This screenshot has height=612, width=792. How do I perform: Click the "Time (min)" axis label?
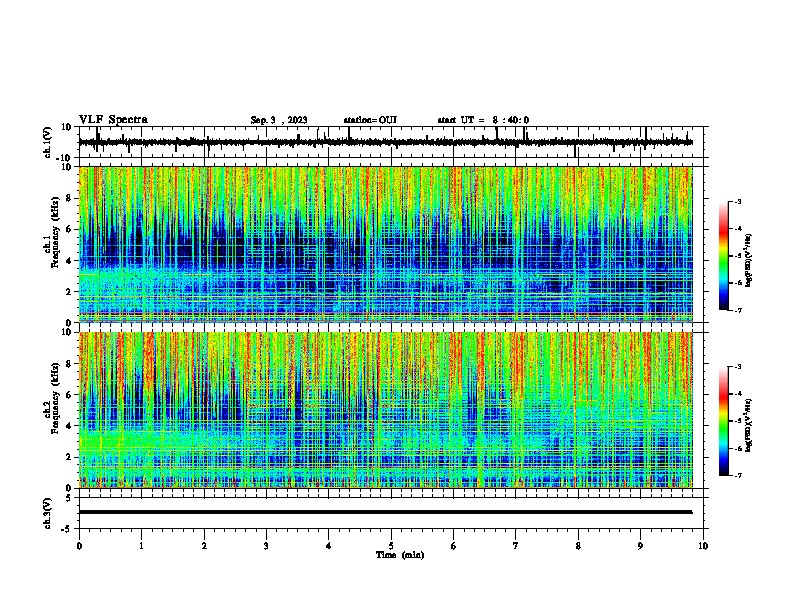point(400,555)
